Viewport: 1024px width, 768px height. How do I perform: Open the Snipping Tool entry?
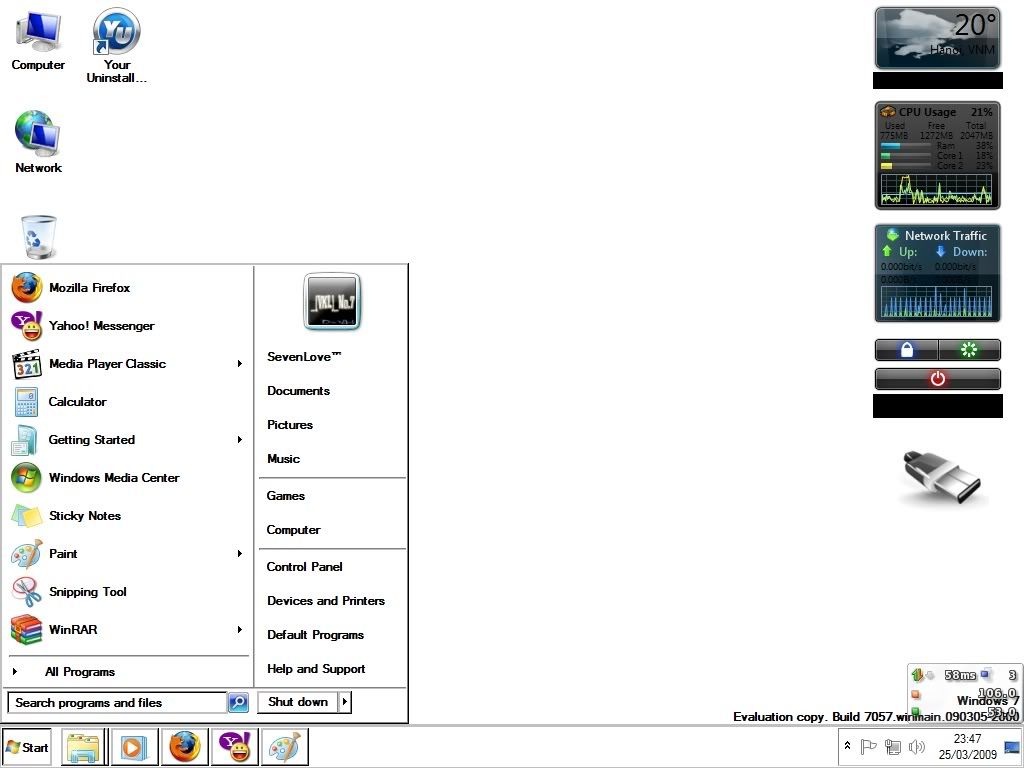click(87, 592)
